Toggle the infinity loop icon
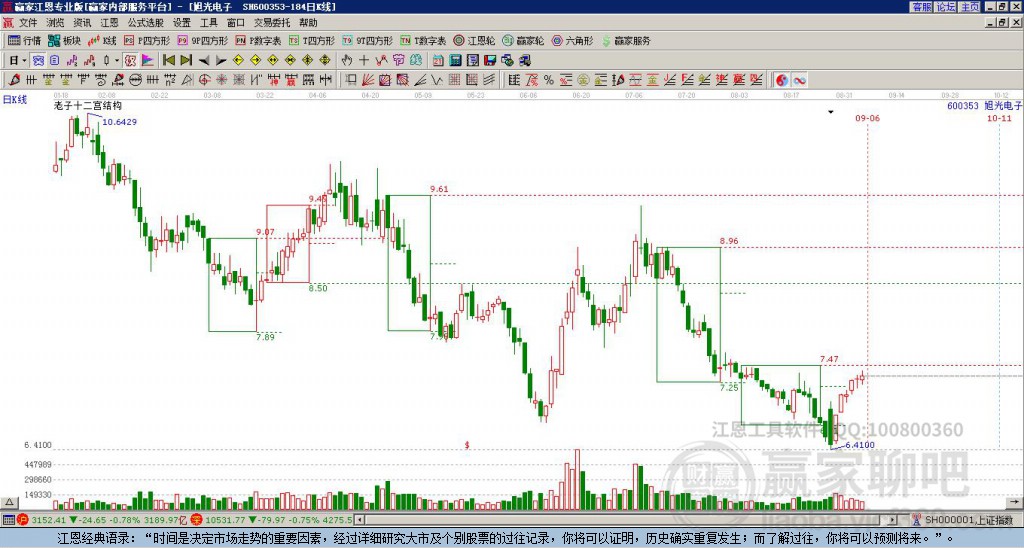 799,80
